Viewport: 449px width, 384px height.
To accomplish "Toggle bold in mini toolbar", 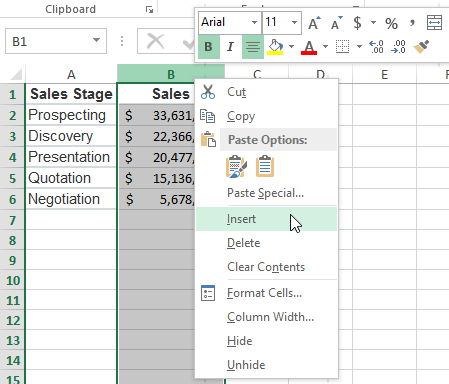I will point(209,47).
